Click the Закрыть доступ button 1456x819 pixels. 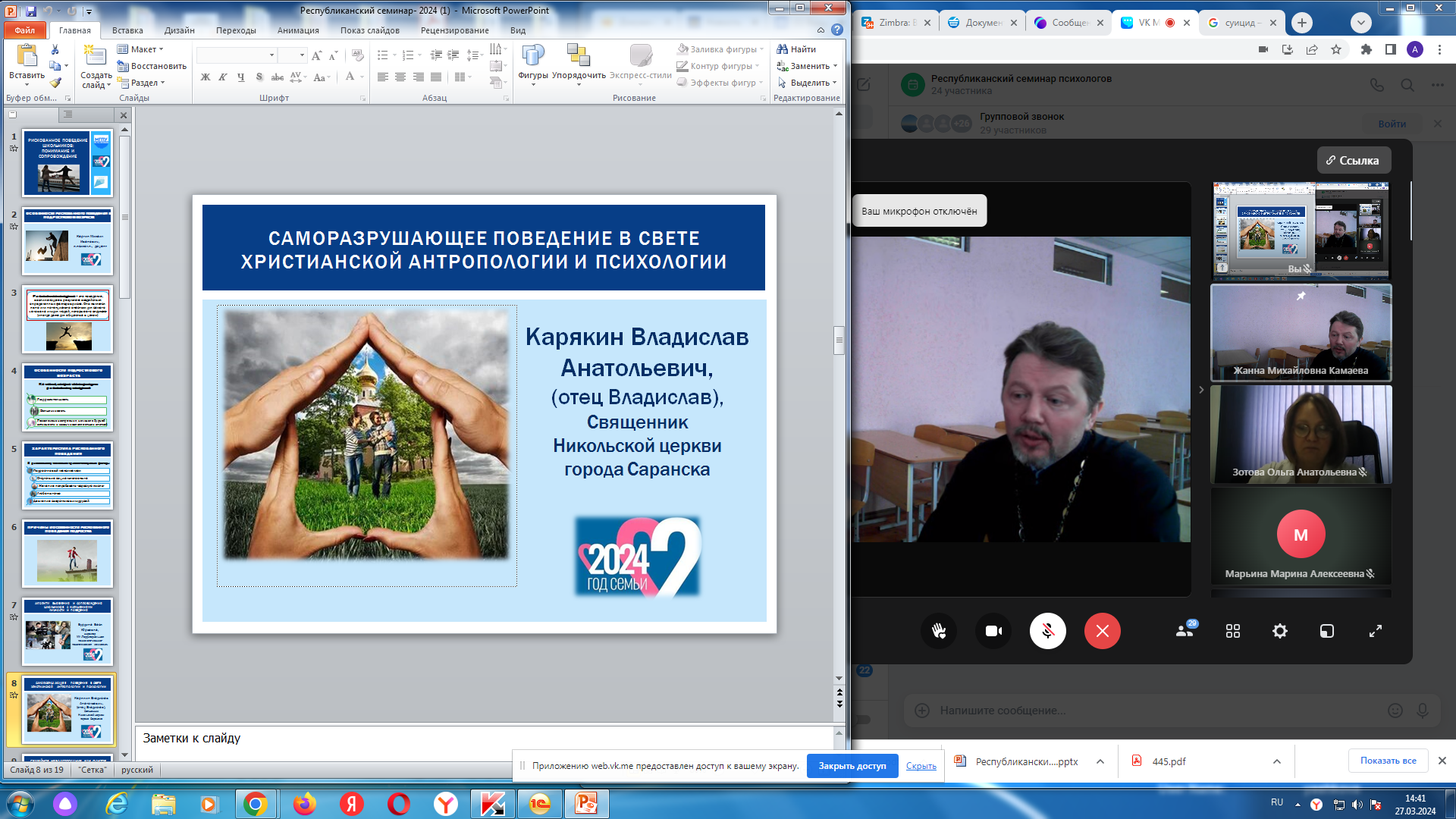coord(852,766)
